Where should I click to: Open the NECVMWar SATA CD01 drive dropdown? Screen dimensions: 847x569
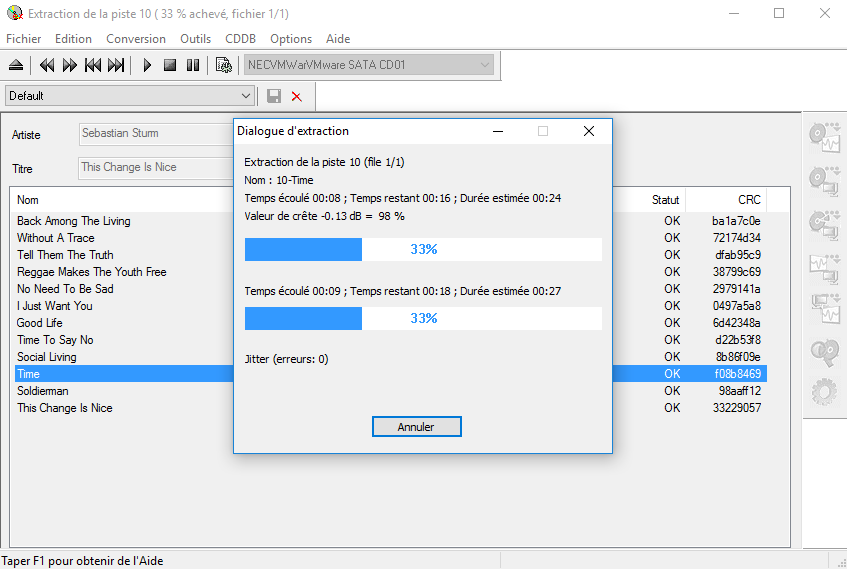click(x=485, y=65)
